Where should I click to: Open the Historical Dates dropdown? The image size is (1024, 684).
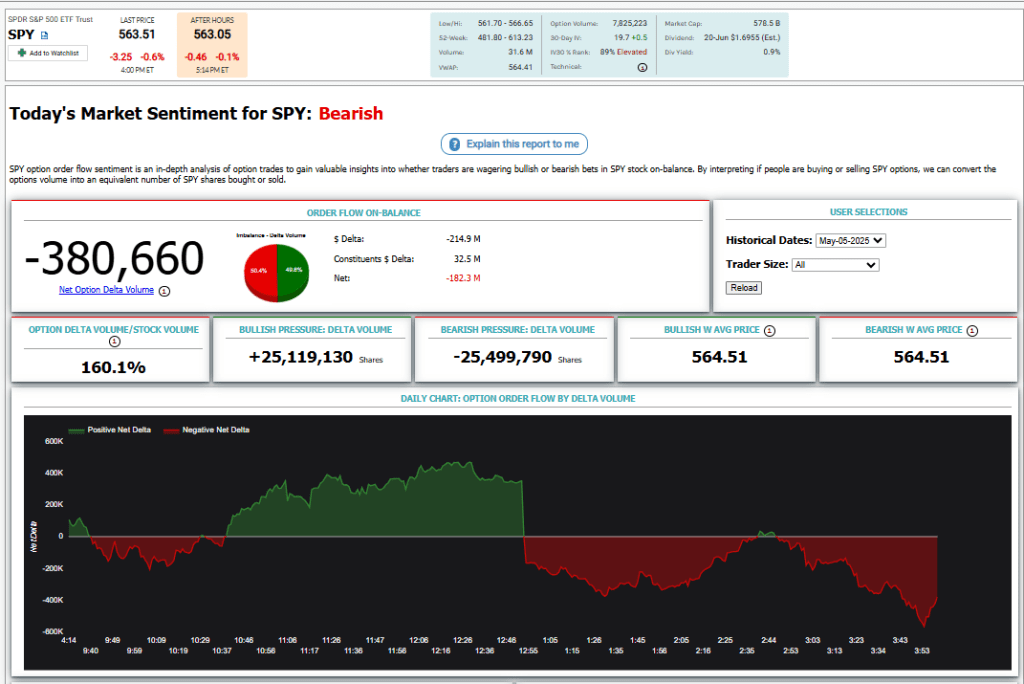click(x=850, y=240)
